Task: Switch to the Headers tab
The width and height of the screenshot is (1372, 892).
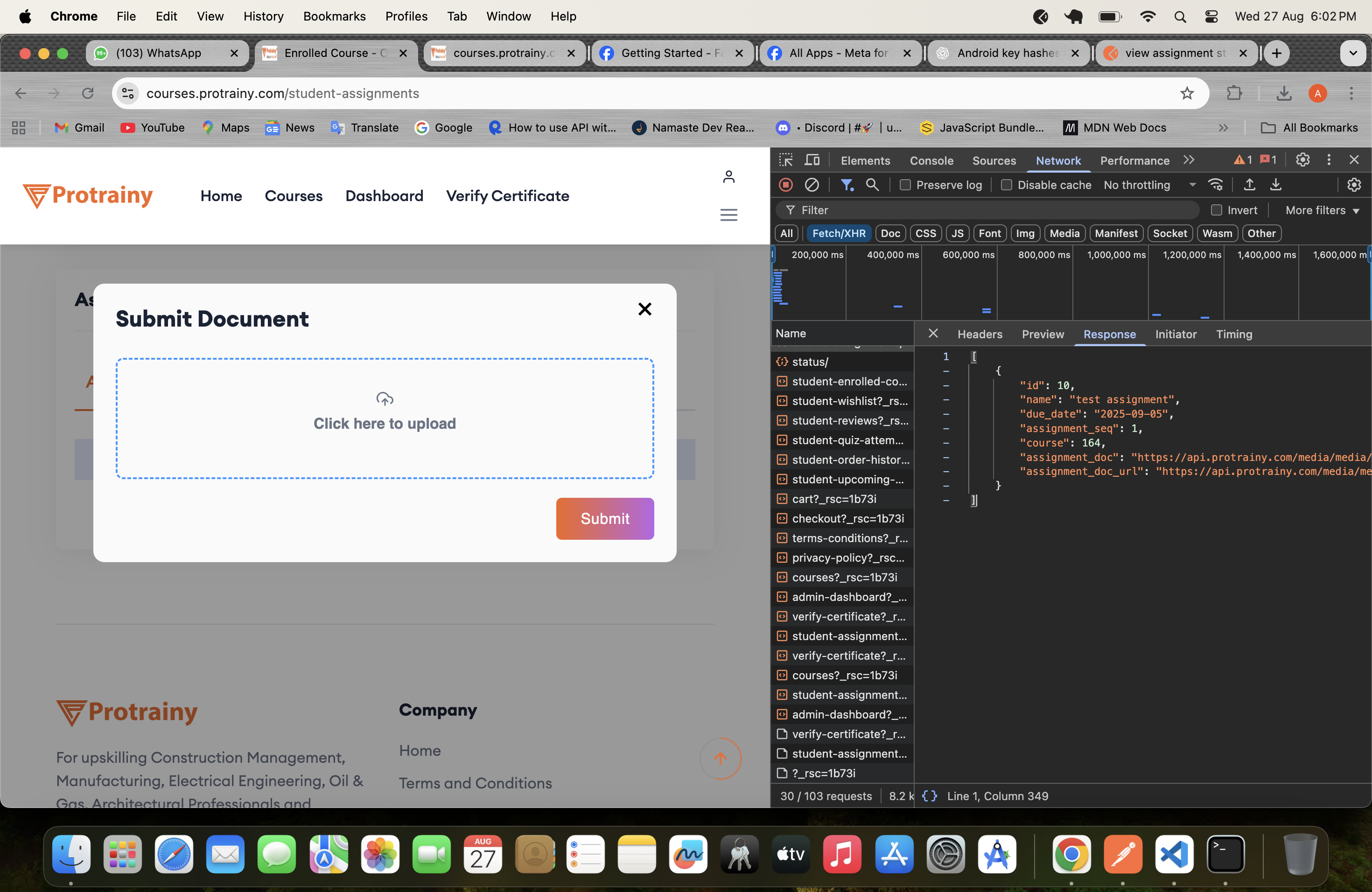Action: (x=980, y=334)
